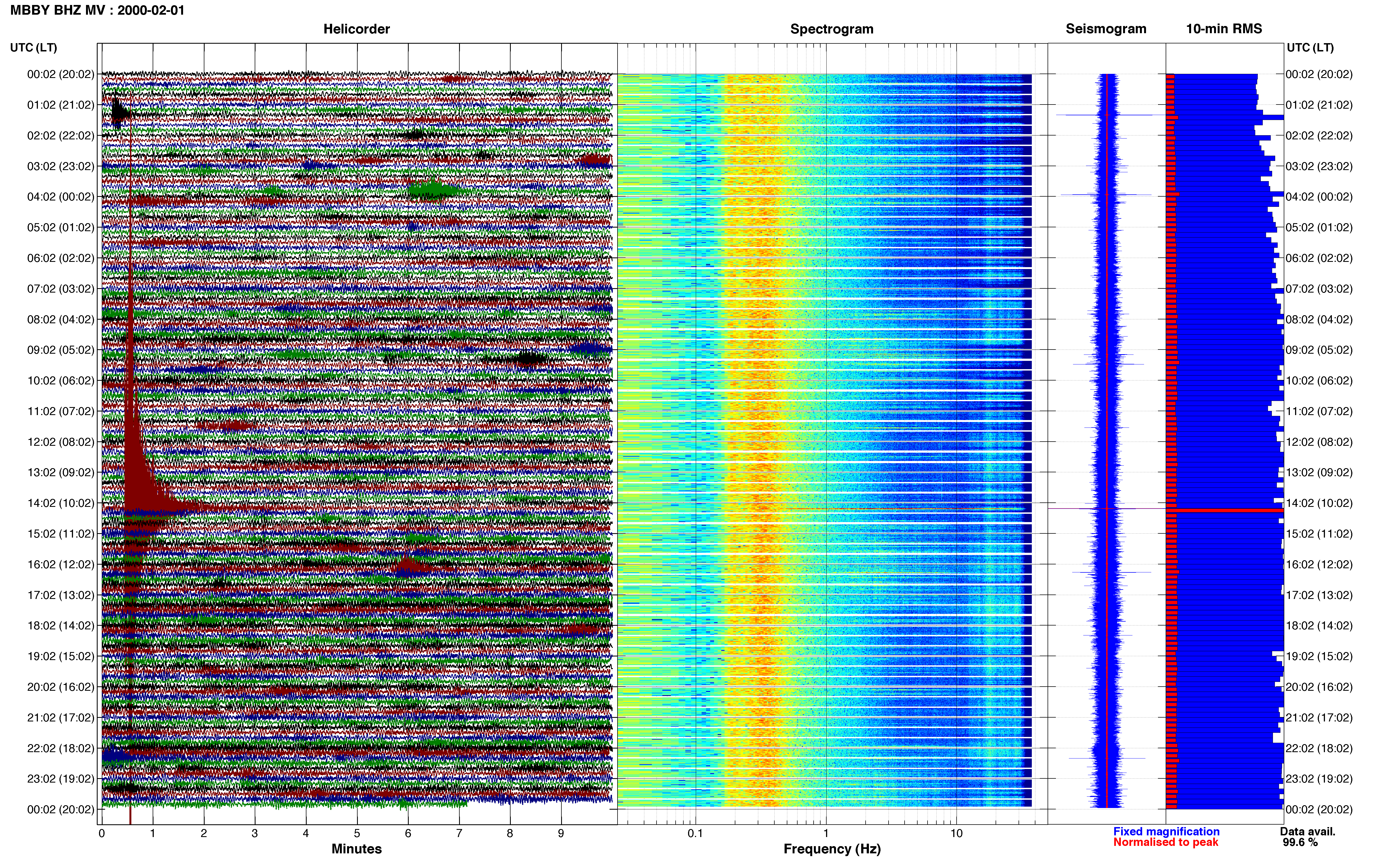Click the right time label '23:02 (19:02)'
The height and width of the screenshot is (868, 1388).
tap(1319, 779)
